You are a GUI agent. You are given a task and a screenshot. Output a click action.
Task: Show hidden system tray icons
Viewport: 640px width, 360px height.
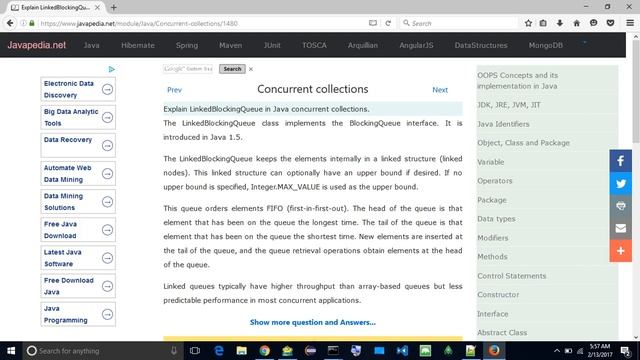pos(557,351)
